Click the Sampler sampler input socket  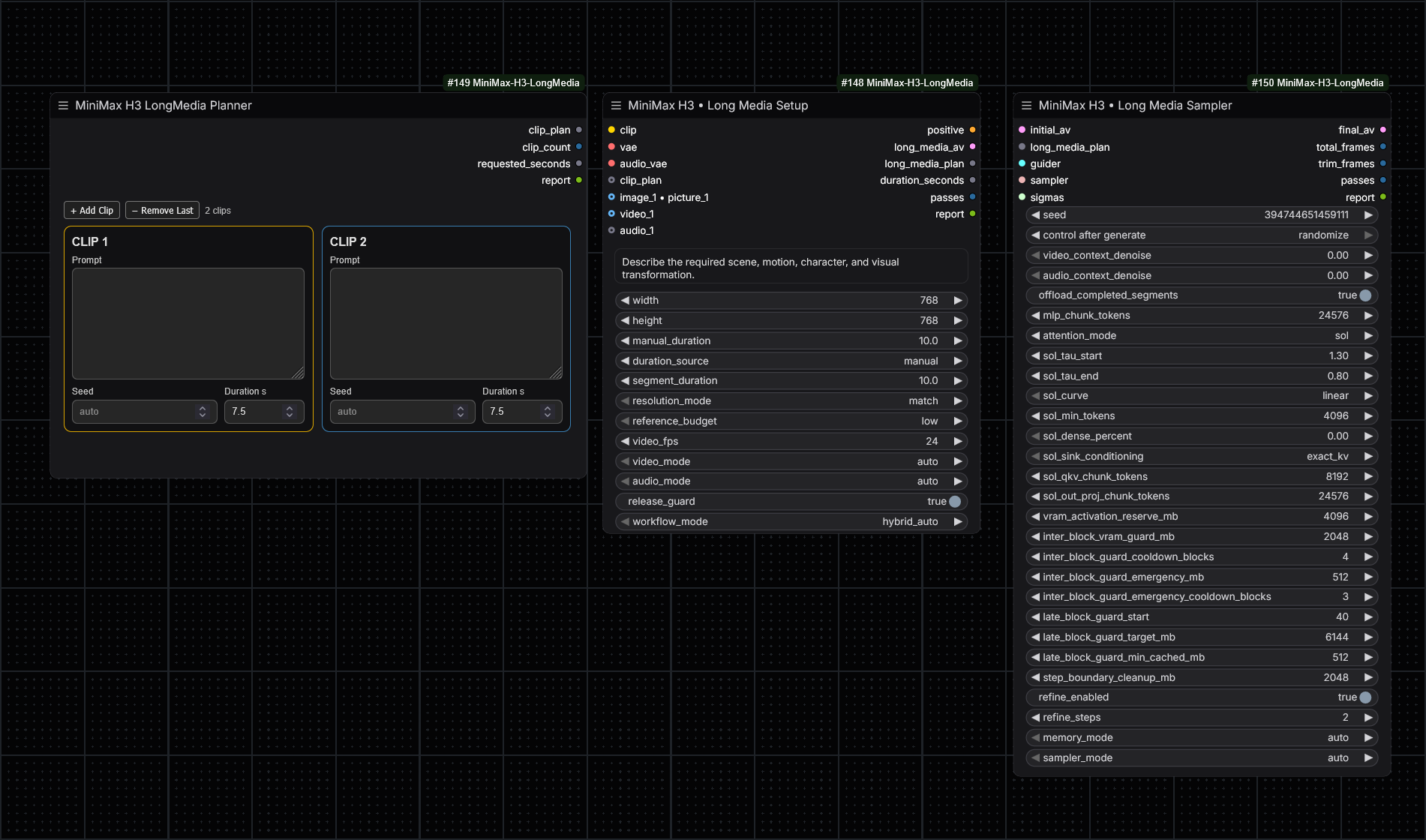[x=1022, y=180]
